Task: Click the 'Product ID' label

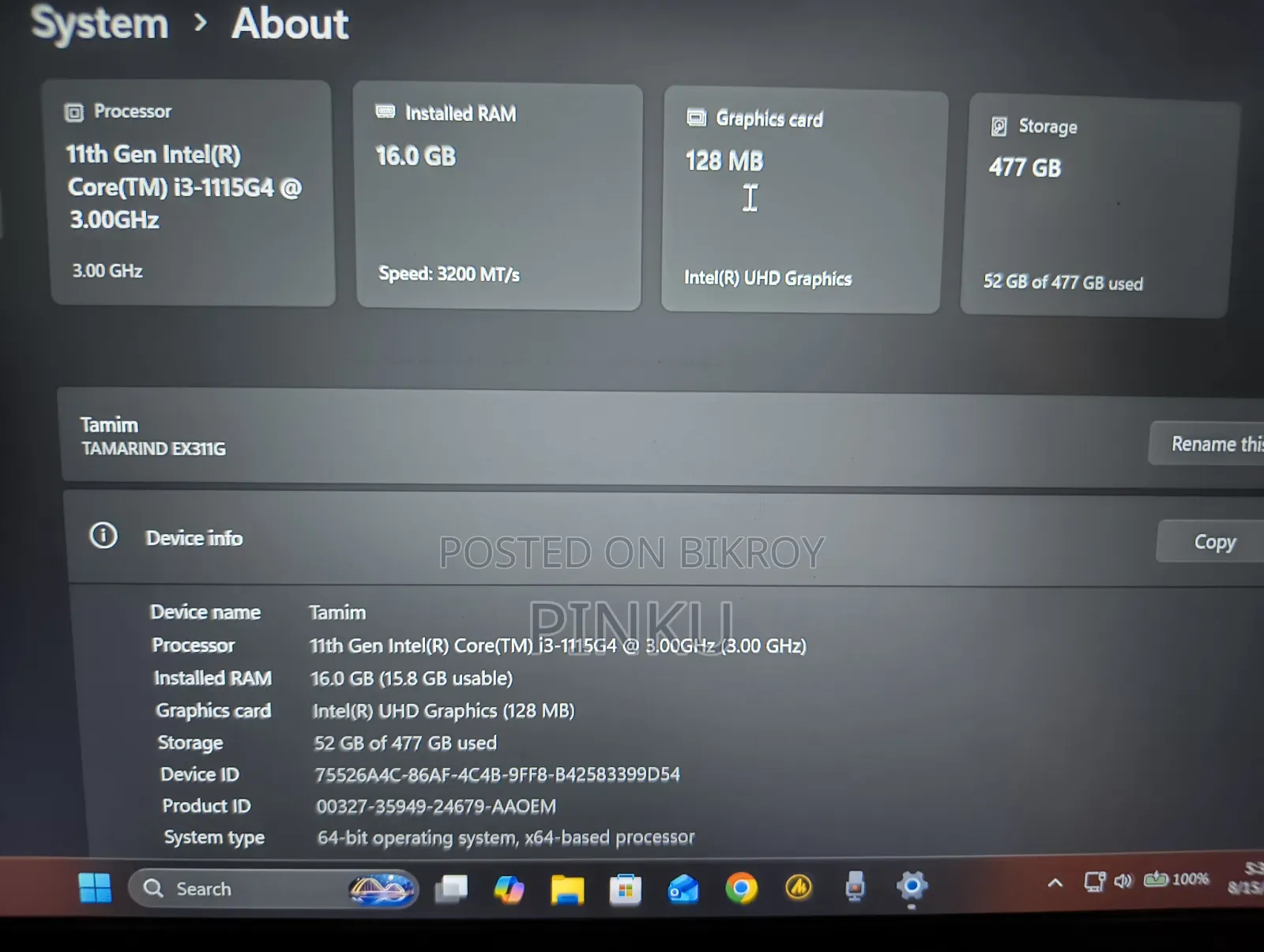Action: pos(206,806)
